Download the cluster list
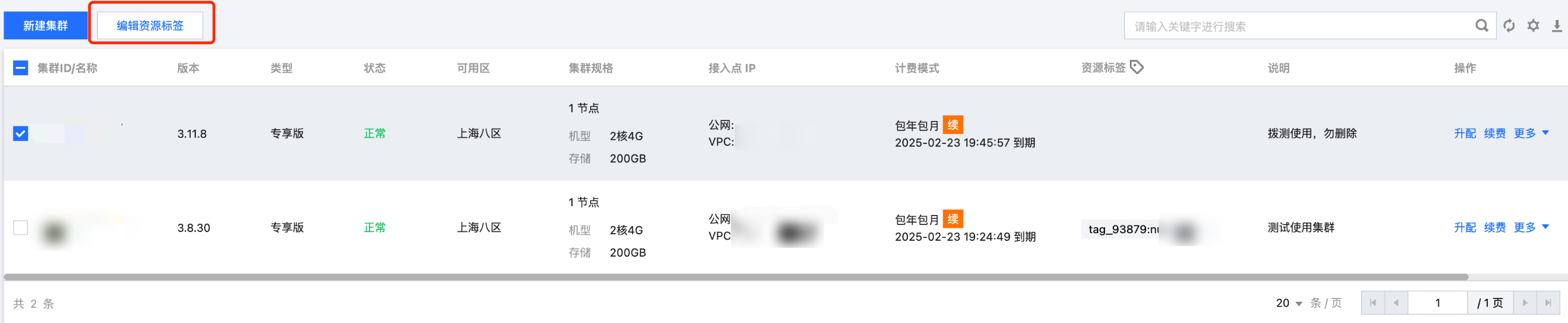1568x323 pixels. (1557, 26)
